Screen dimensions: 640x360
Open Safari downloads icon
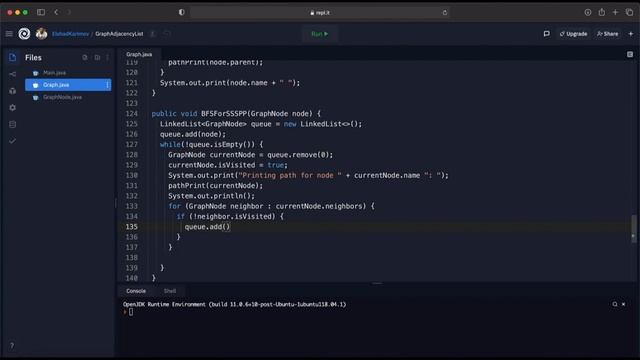(x=588, y=12)
